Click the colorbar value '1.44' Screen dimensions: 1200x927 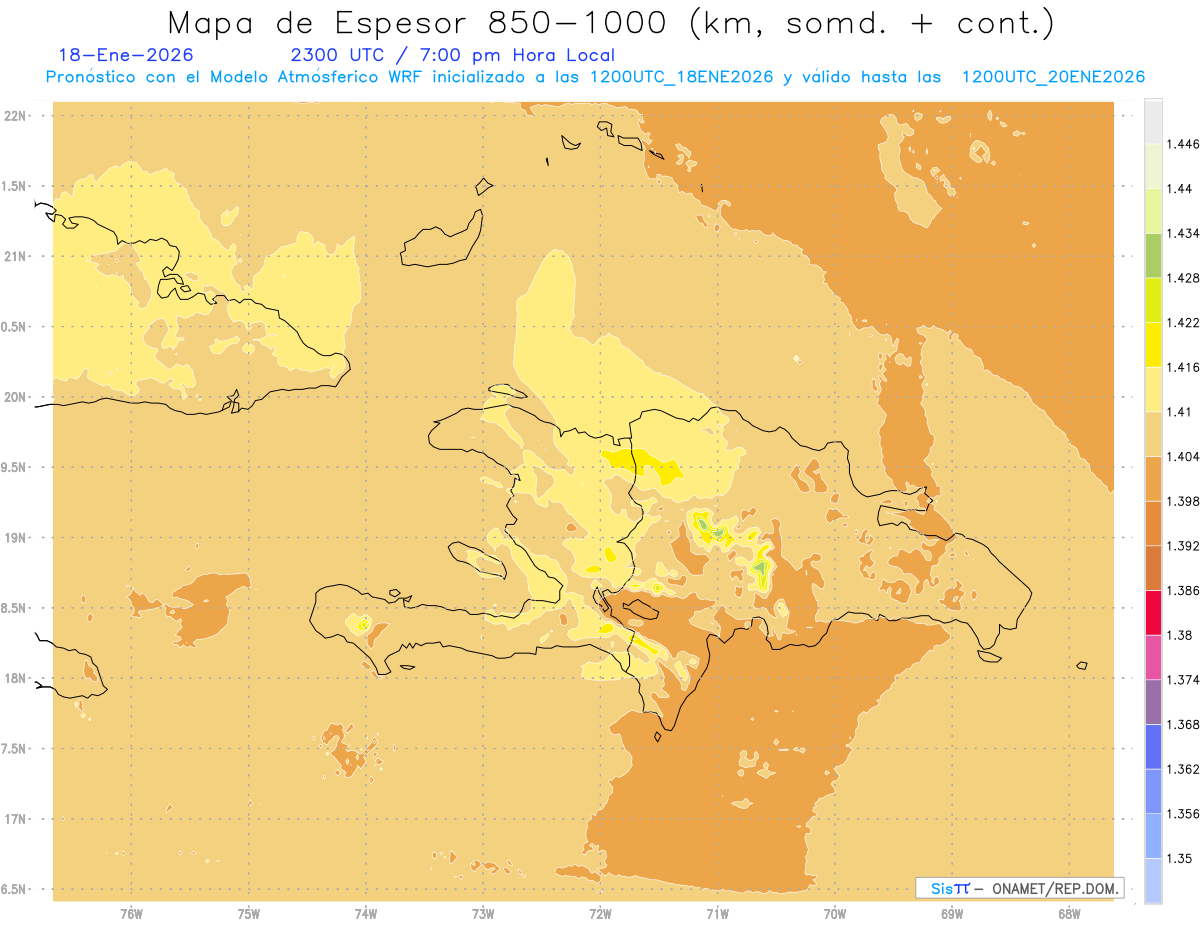(x=1179, y=188)
